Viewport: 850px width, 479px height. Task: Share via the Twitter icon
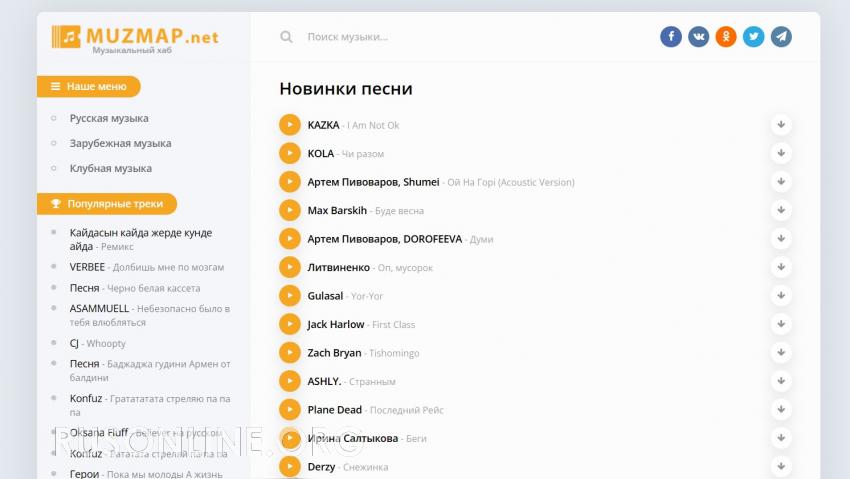point(754,36)
